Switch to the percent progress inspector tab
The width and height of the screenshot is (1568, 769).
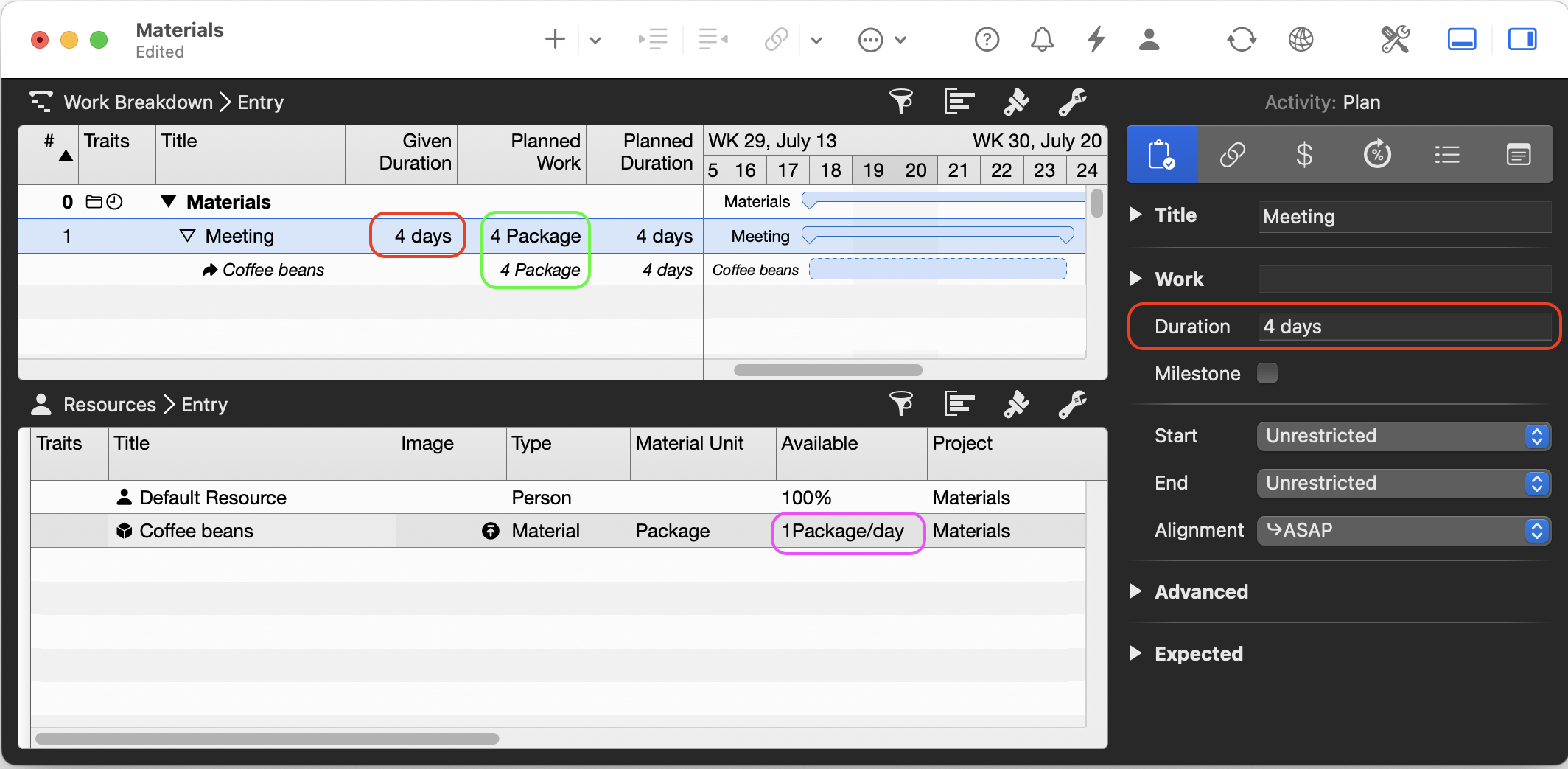(x=1376, y=155)
